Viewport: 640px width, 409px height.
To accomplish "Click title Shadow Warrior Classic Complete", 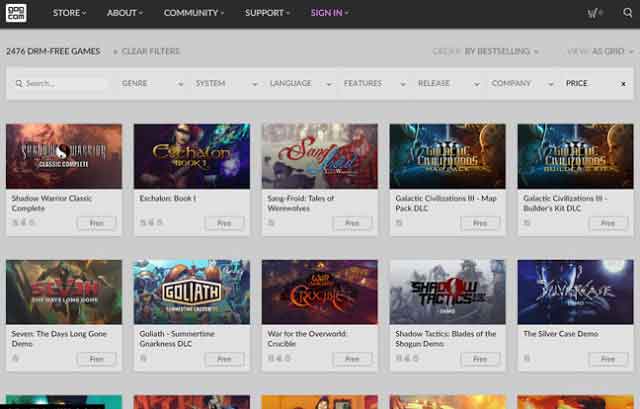I will point(52,203).
